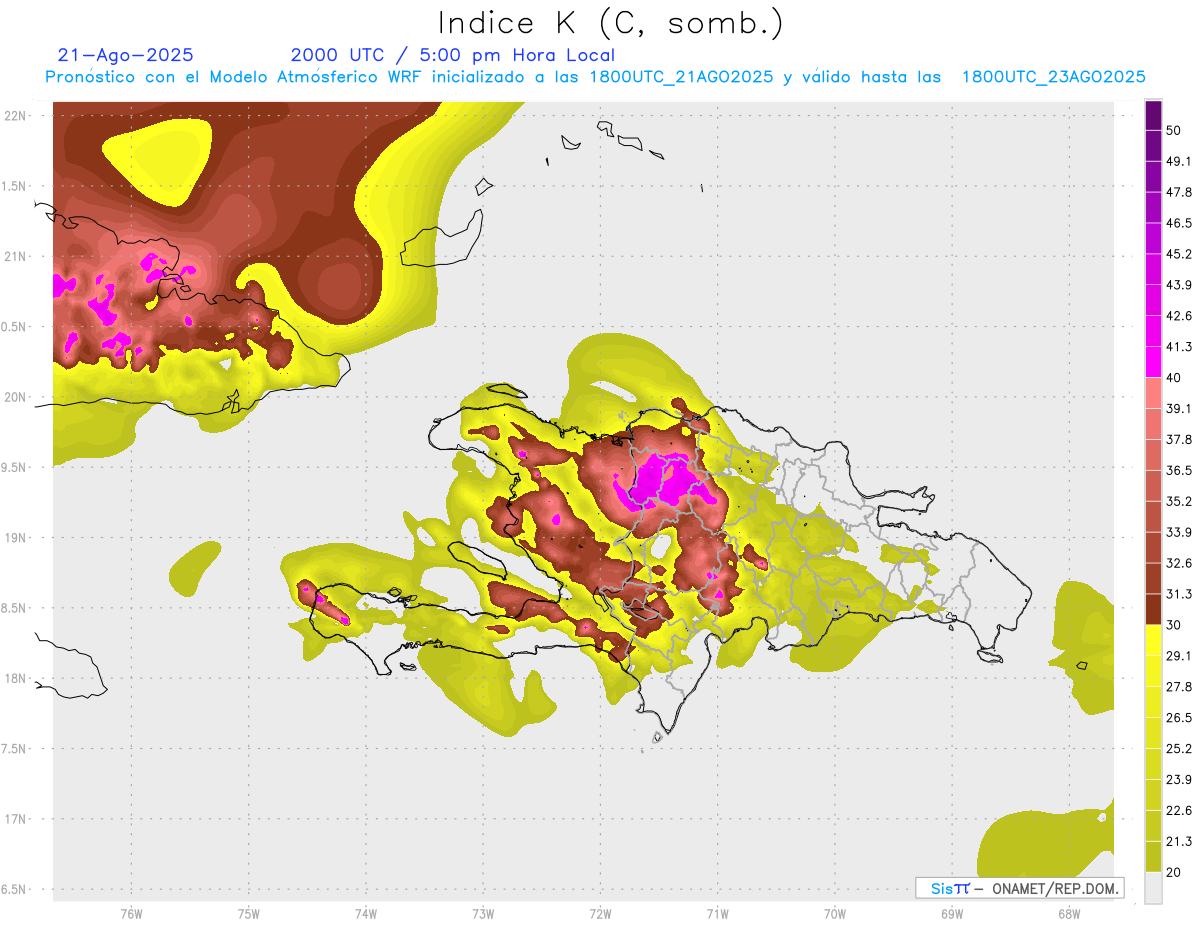This screenshot has height=927, width=1200.
Task: Click the longitude label "71W"
Action: coord(717,914)
